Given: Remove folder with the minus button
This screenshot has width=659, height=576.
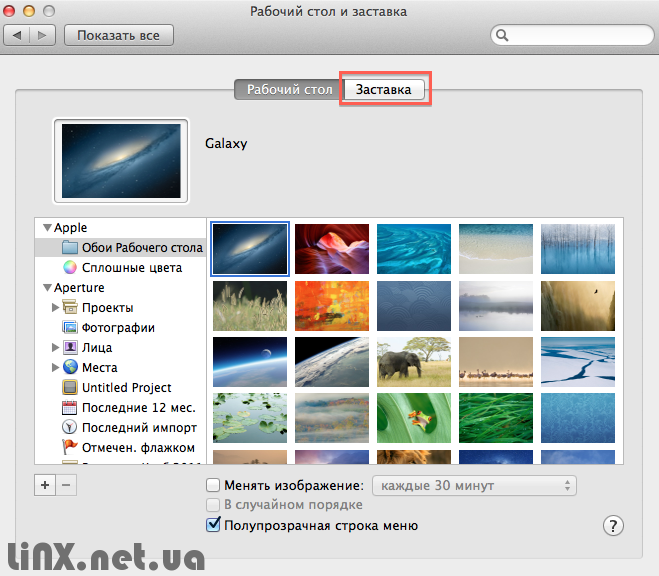Looking at the screenshot, I should click(x=66, y=485).
